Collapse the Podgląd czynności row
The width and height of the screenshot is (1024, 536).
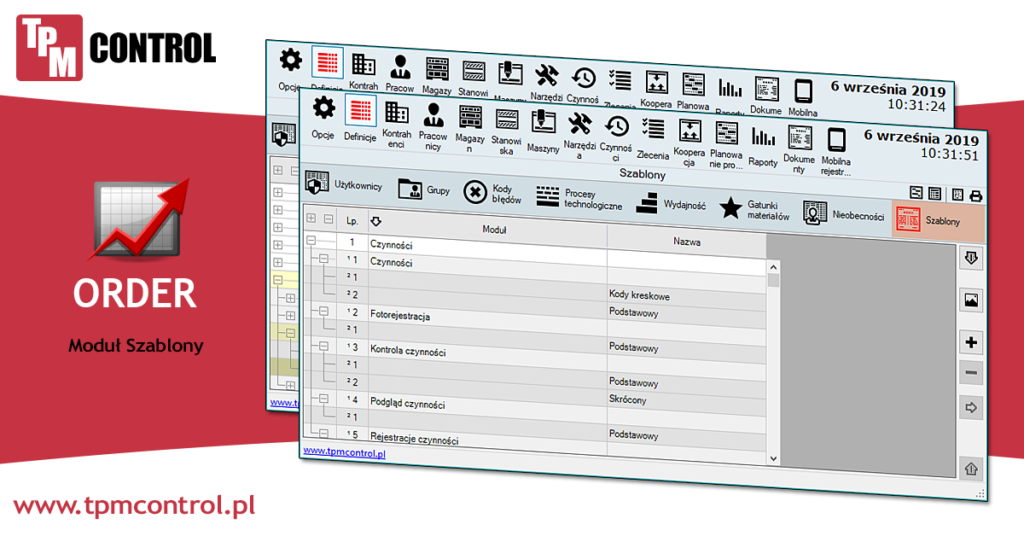[x=323, y=399]
